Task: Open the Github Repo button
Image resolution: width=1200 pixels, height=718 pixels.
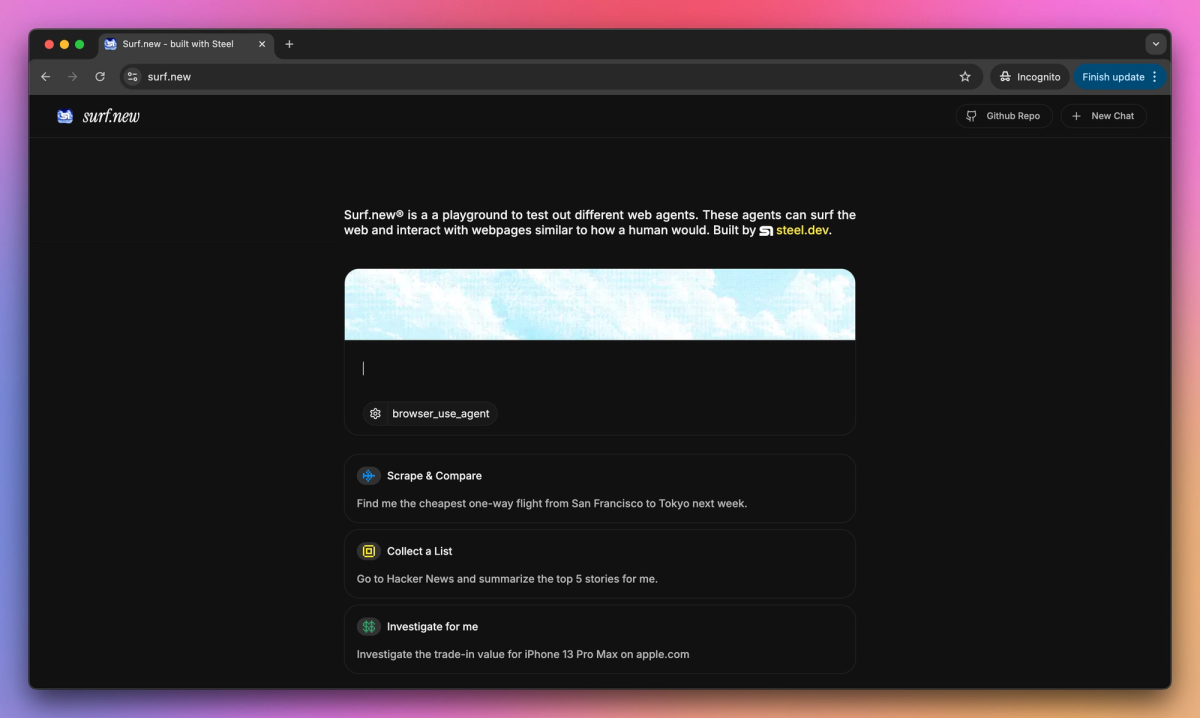Action: tap(1004, 116)
